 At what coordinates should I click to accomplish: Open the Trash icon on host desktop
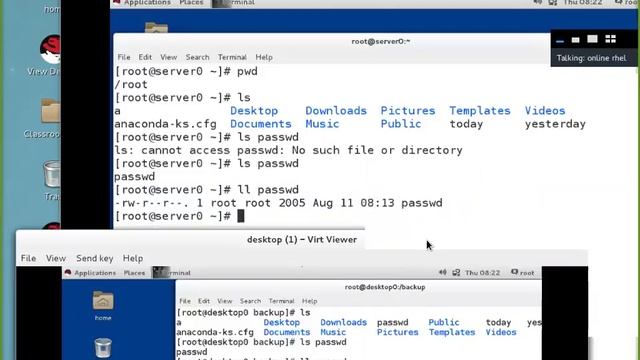point(52,174)
